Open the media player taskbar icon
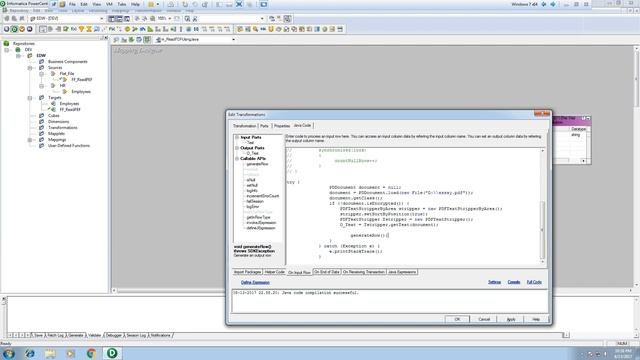 click(x=71, y=353)
